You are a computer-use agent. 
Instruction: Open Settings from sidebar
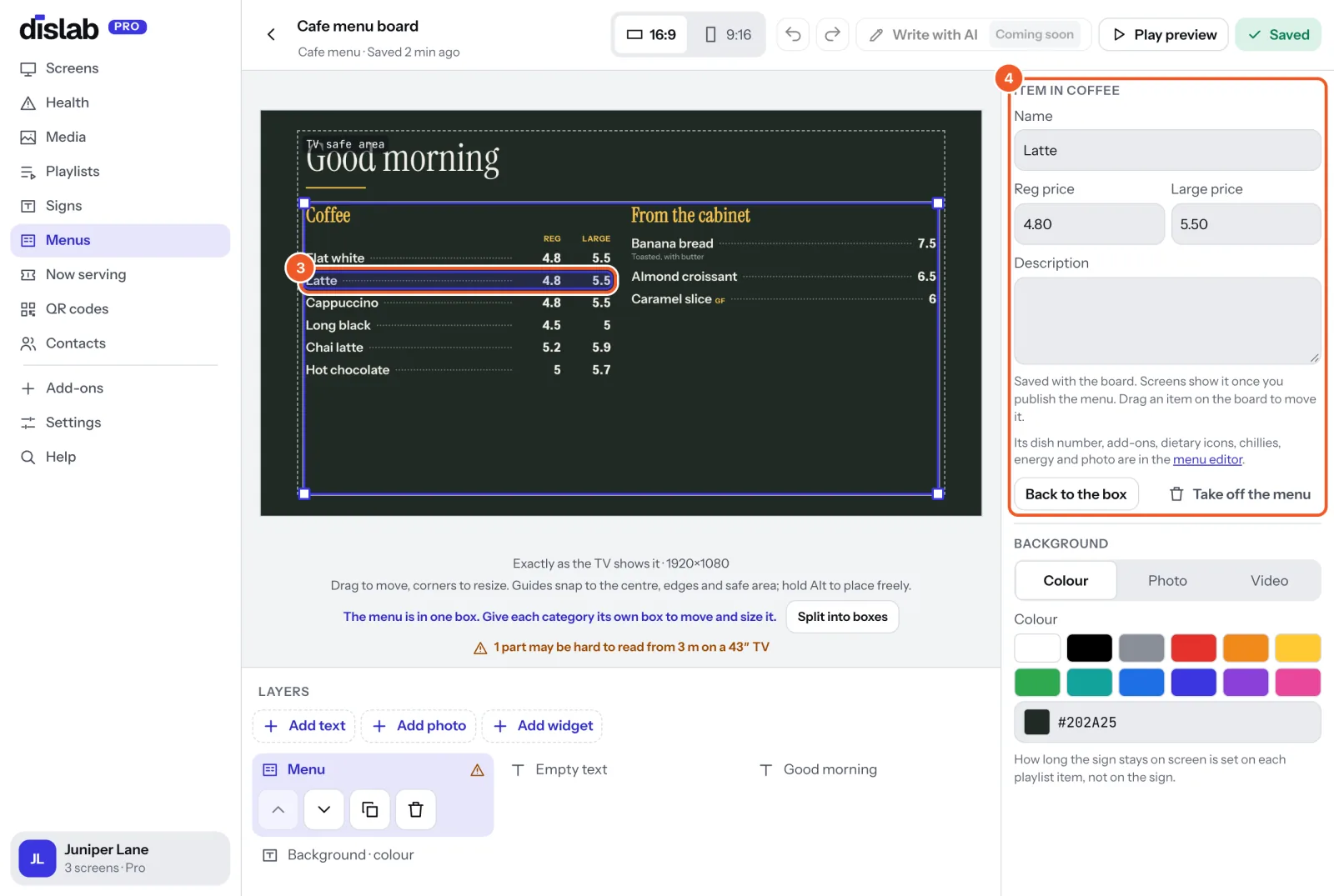click(x=120, y=423)
